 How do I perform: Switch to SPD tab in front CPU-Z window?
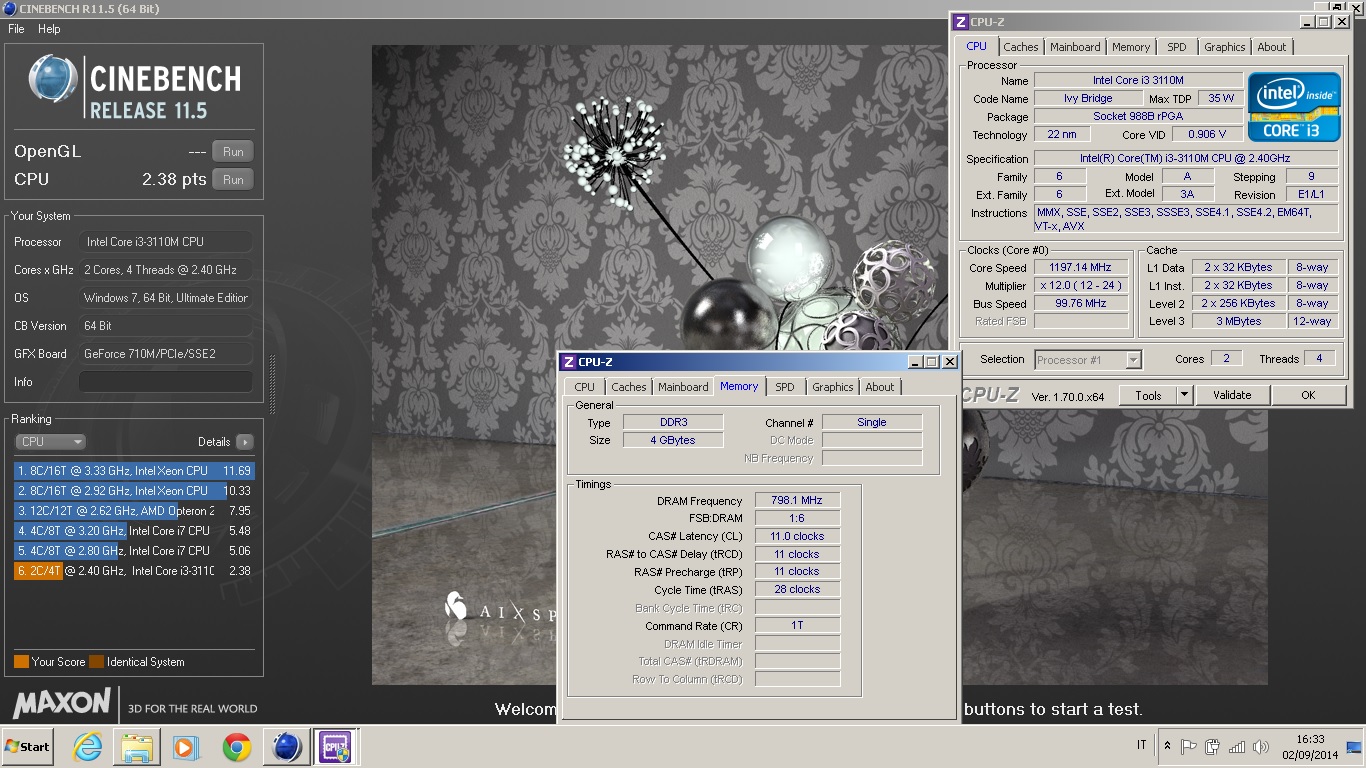[x=785, y=387]
